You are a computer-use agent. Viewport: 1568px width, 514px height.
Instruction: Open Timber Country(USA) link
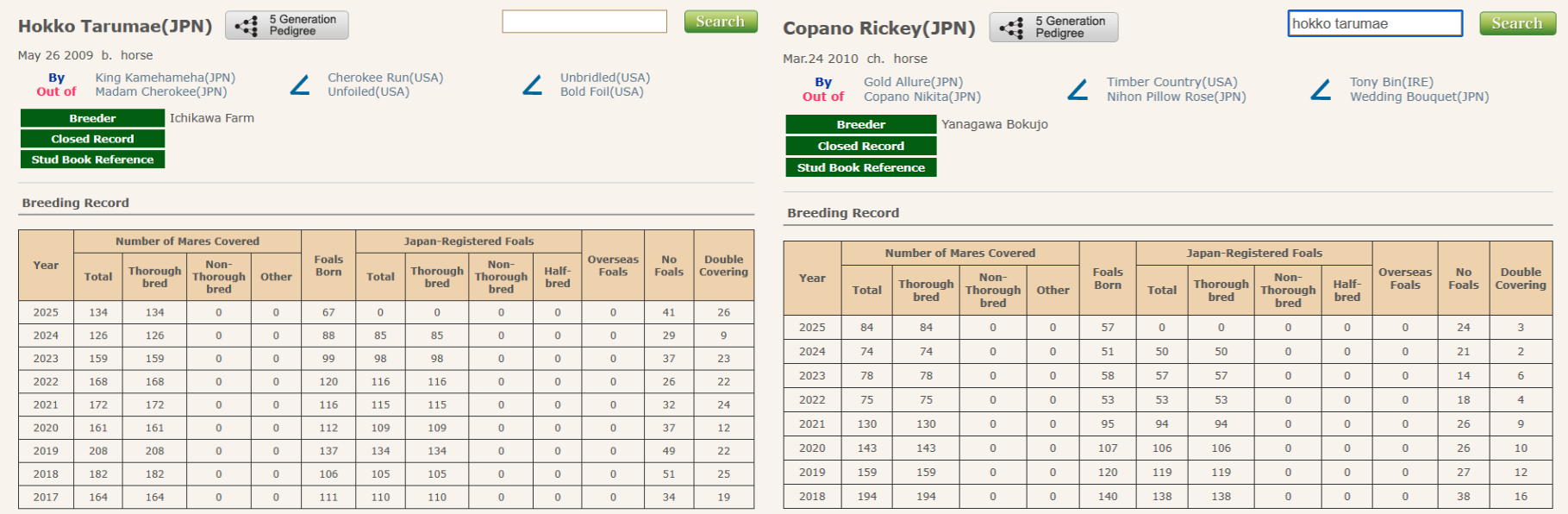point(1171,82)
